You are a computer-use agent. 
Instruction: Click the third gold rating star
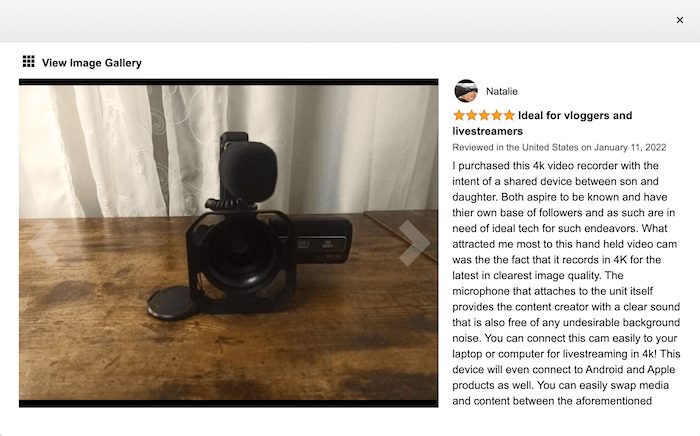[484, 116]
